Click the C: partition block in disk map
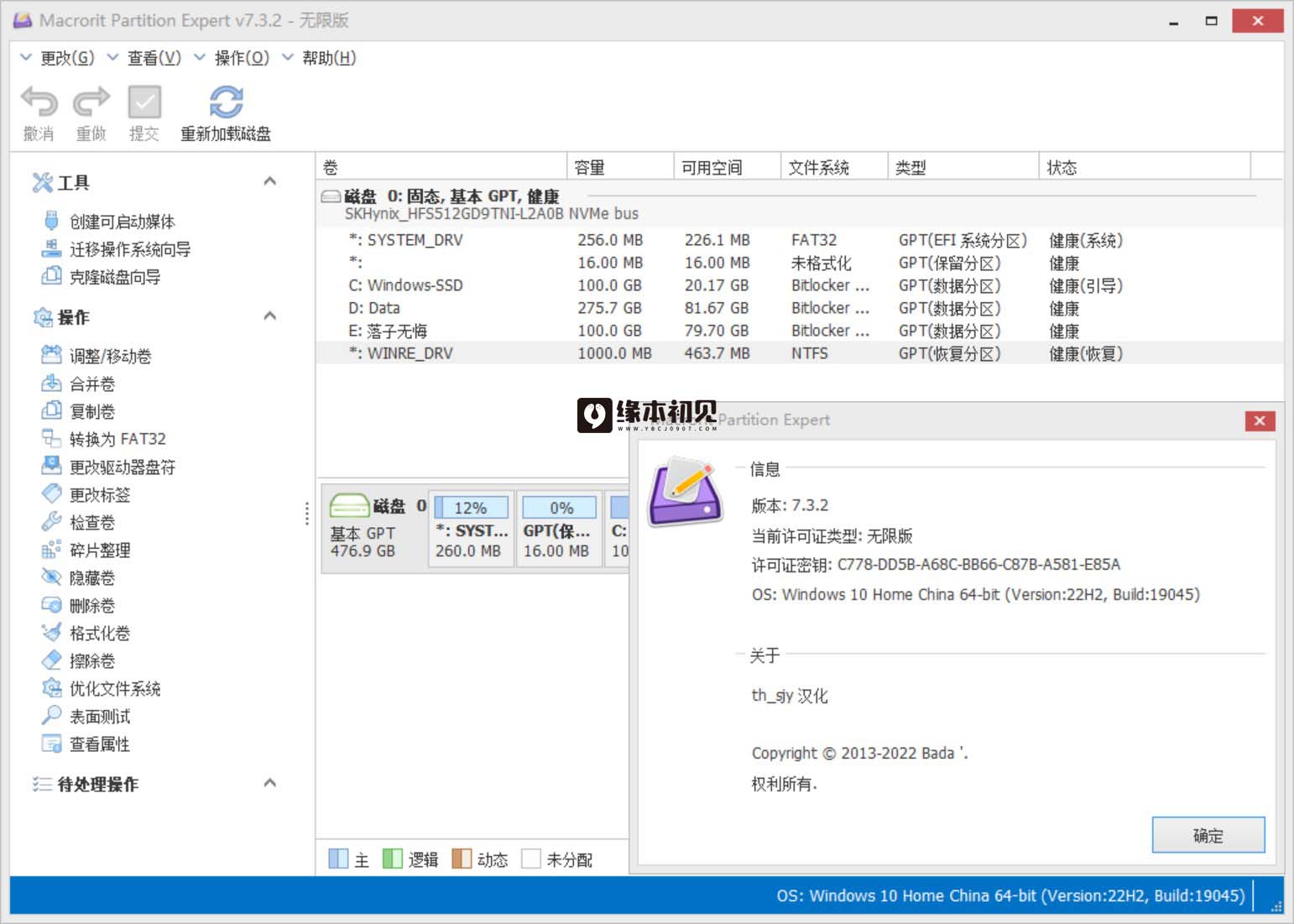The height and width of the screenshot is (924, 1294). 618,529
